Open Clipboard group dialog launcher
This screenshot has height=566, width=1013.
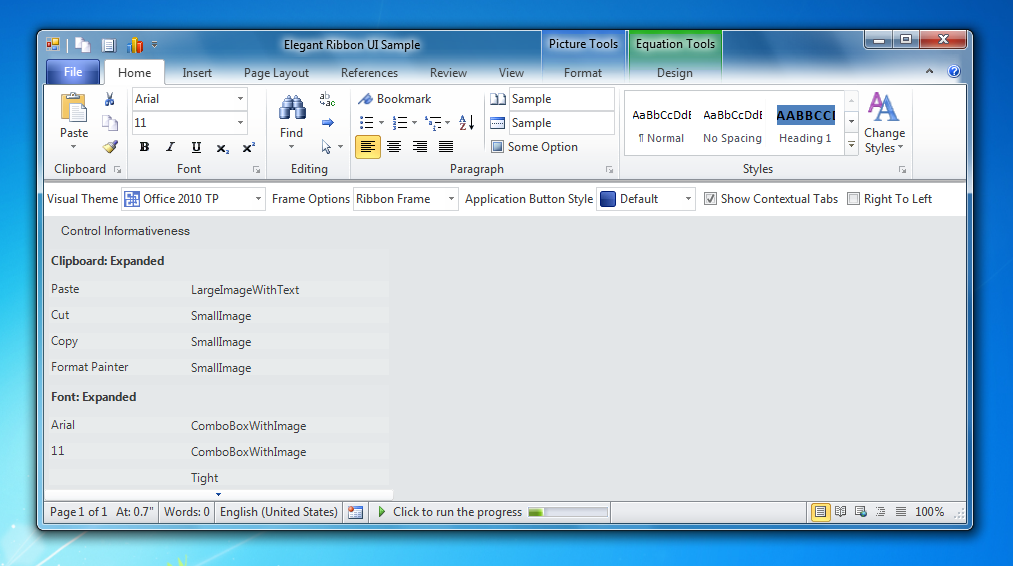(118, 170)
